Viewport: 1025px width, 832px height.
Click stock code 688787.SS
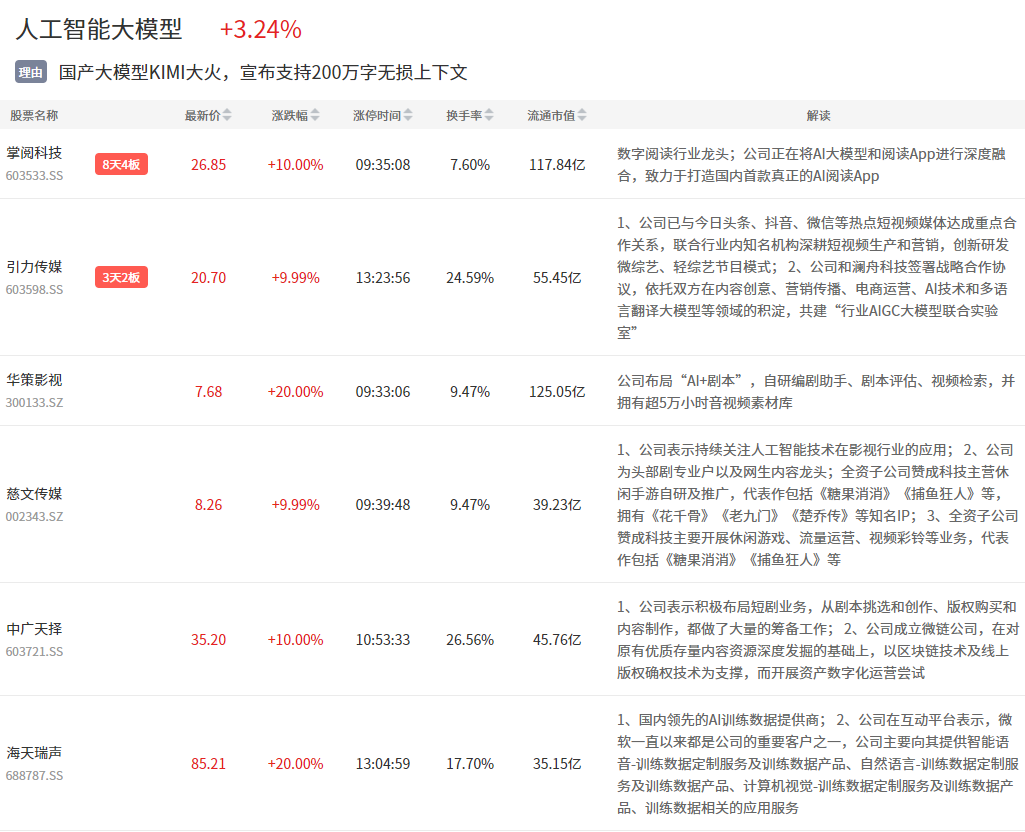click(x=35, y=776)
